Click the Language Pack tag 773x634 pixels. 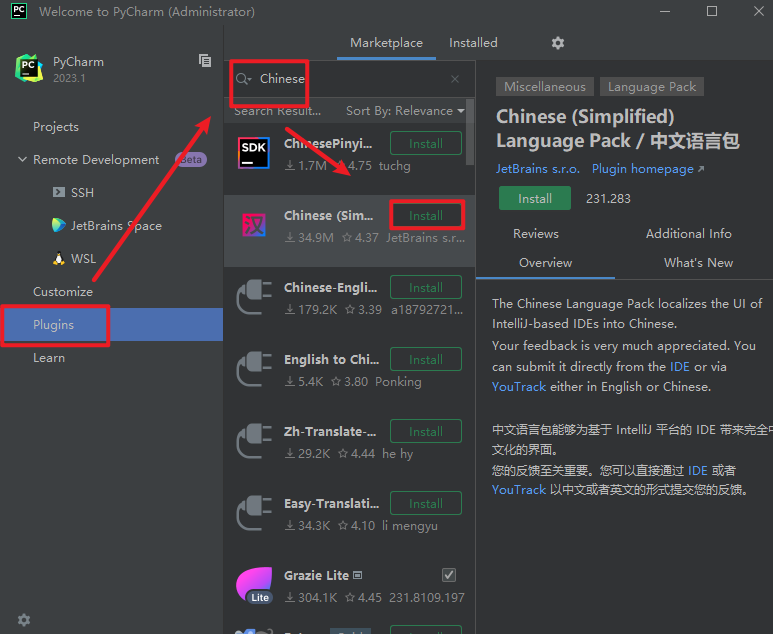tap(651, 87)
